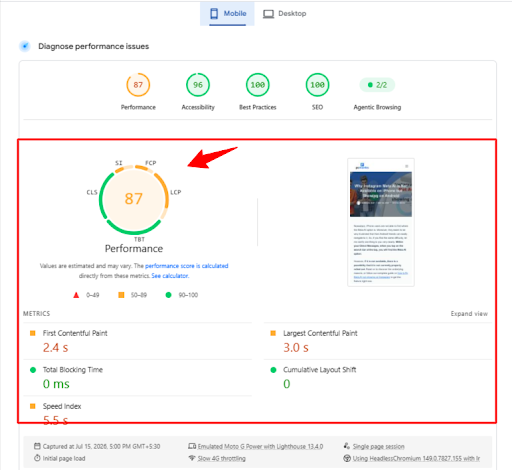The height and width of the screenshot is (470, 512).
Task: Open the Agentic Browsing 2/2 badge
Action: click(377, 85)
